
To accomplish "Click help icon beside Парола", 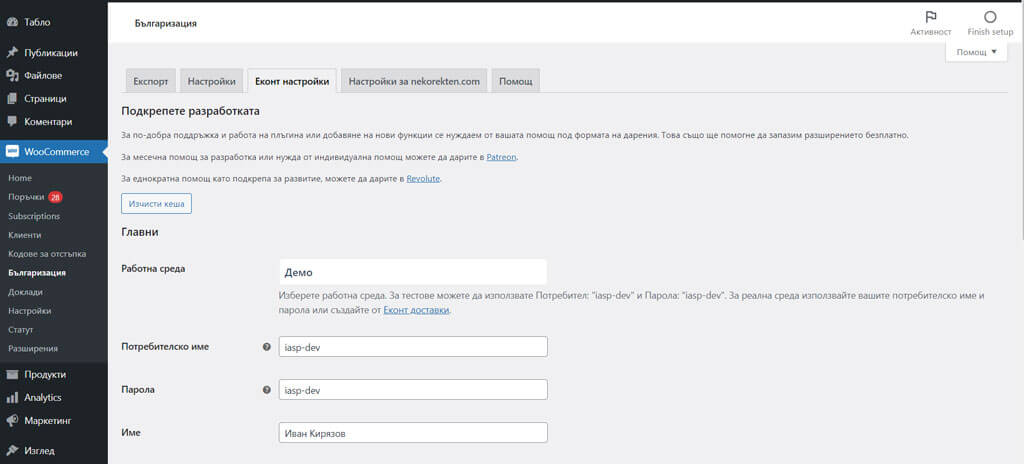I will [x=266, y=389].
